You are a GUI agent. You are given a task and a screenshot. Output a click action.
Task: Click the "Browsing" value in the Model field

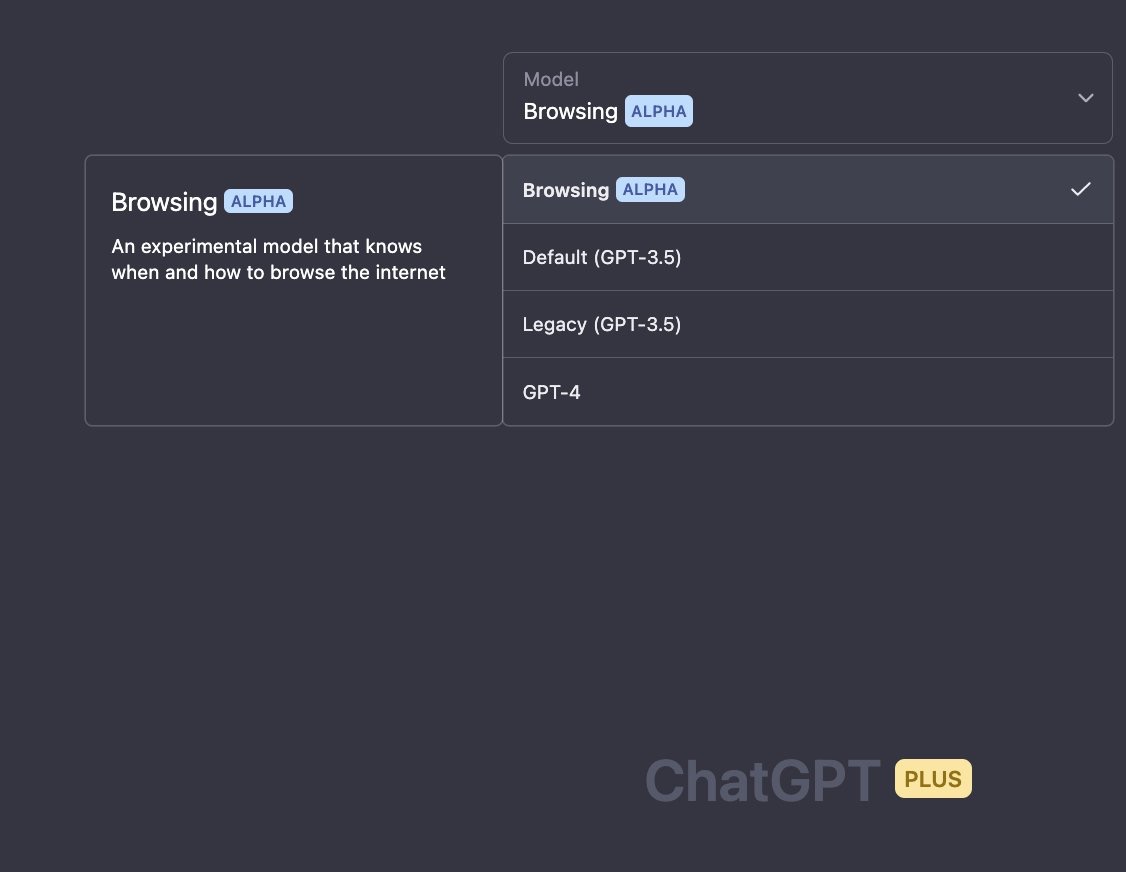point(570,111)
